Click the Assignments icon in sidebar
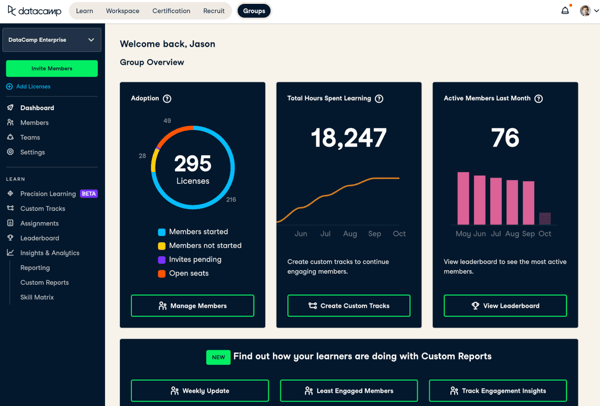The height and width of the screenshot is (406, 600). pyautogui.click(x=10, y=223)
